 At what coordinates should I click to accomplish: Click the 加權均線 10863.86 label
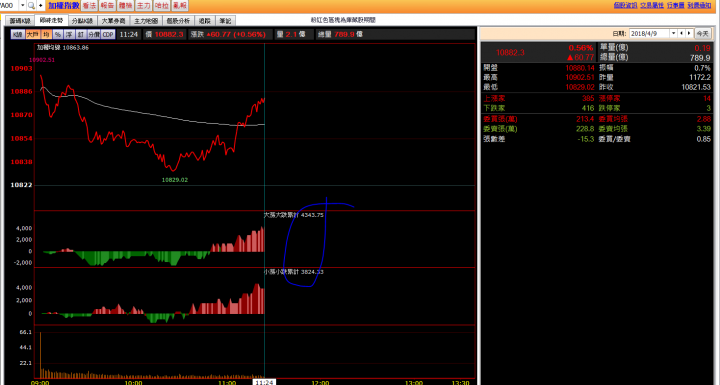(x=63, y=48)
